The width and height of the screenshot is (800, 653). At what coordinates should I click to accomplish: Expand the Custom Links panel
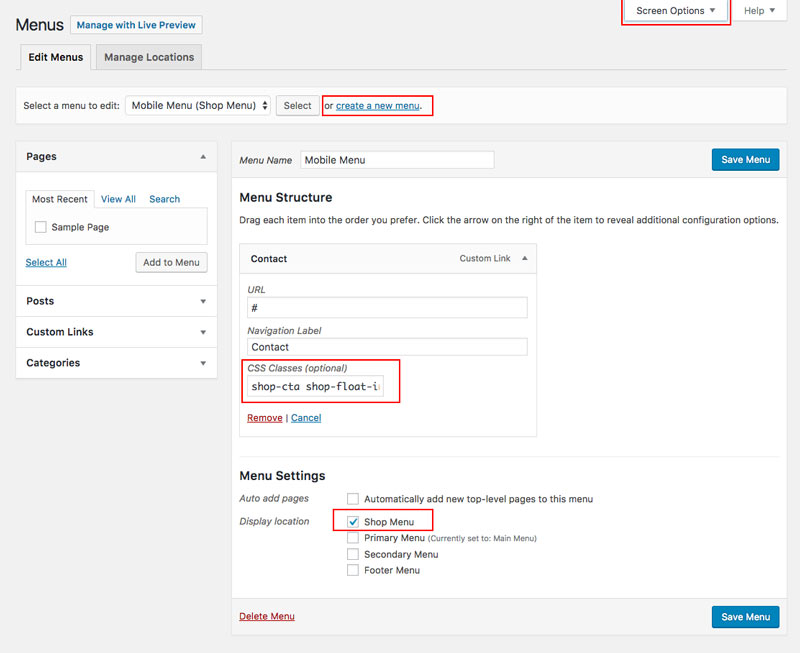[203, 332]
